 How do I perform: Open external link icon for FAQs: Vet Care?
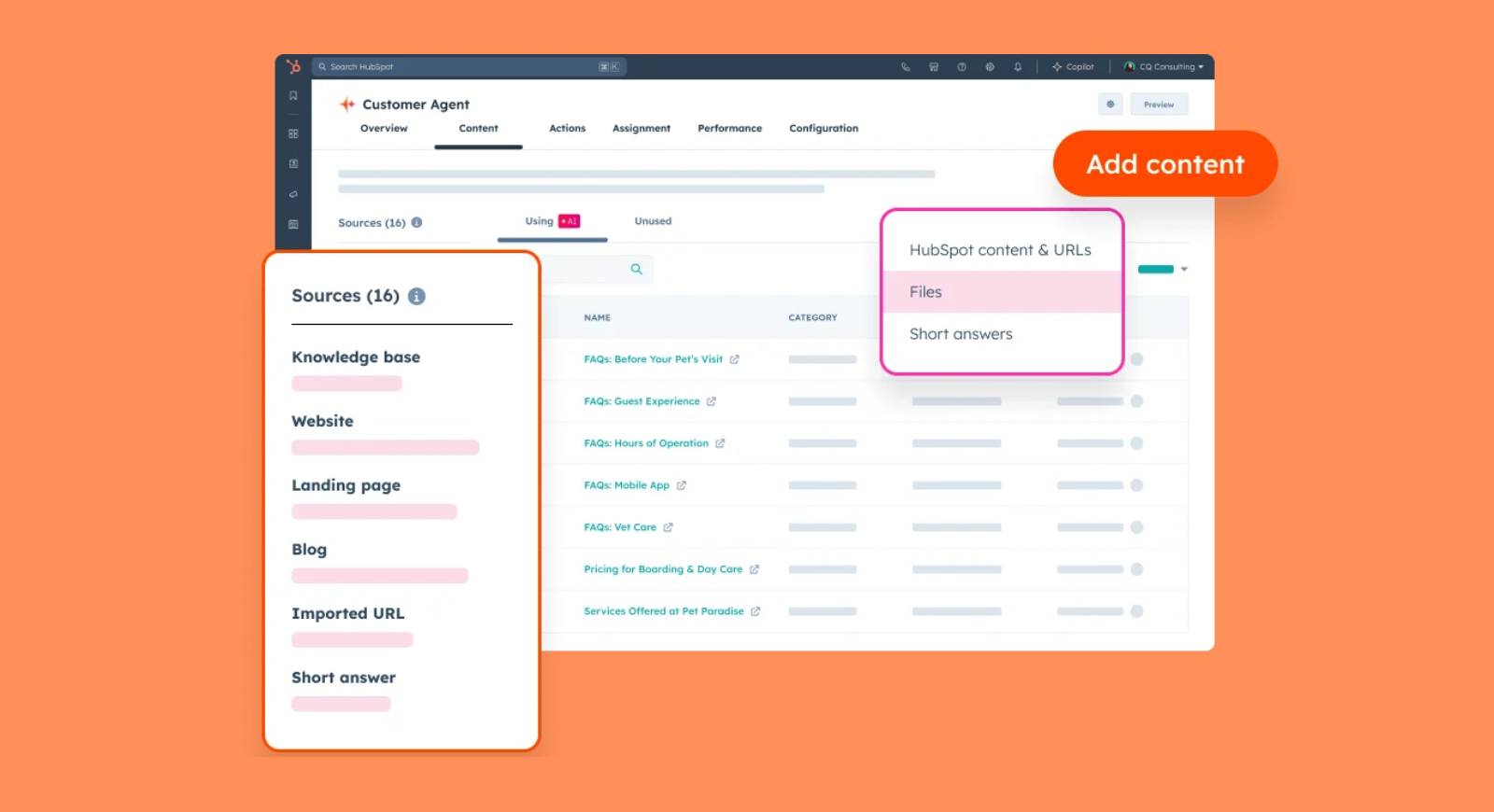669,527
